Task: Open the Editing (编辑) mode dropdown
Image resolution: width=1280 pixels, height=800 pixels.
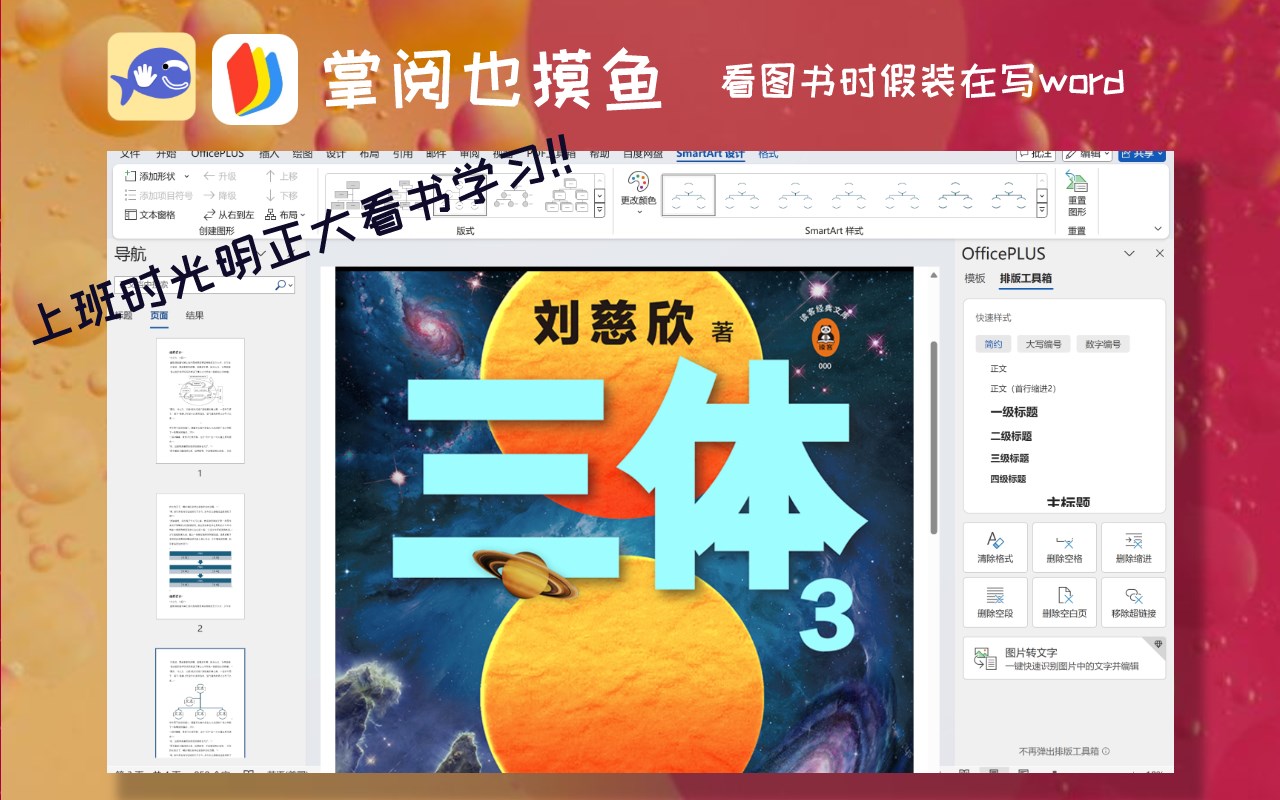Action: click(x=1087, y=155)
